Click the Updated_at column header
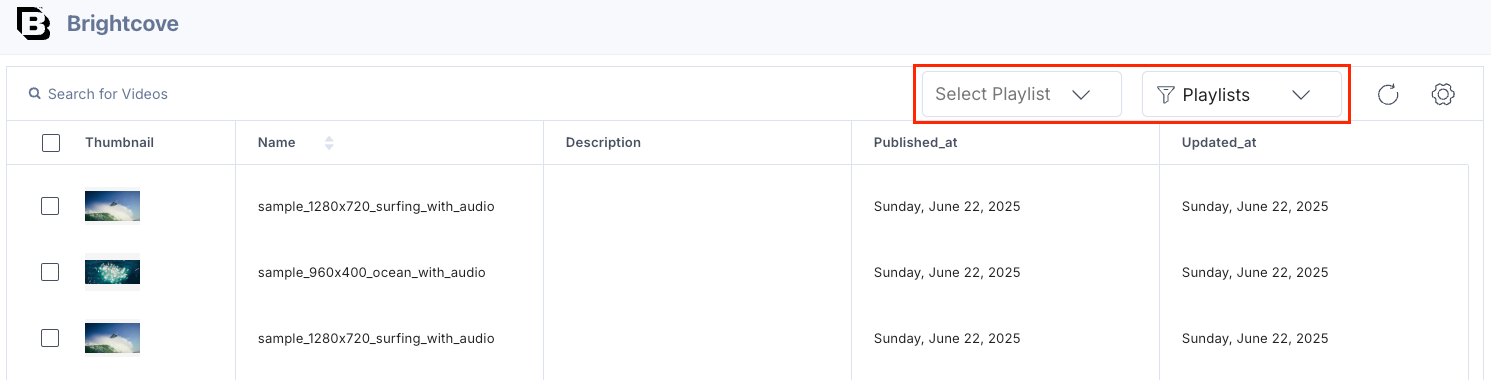The width and height of the screenshot is (1491, 380). (1219, 142)
